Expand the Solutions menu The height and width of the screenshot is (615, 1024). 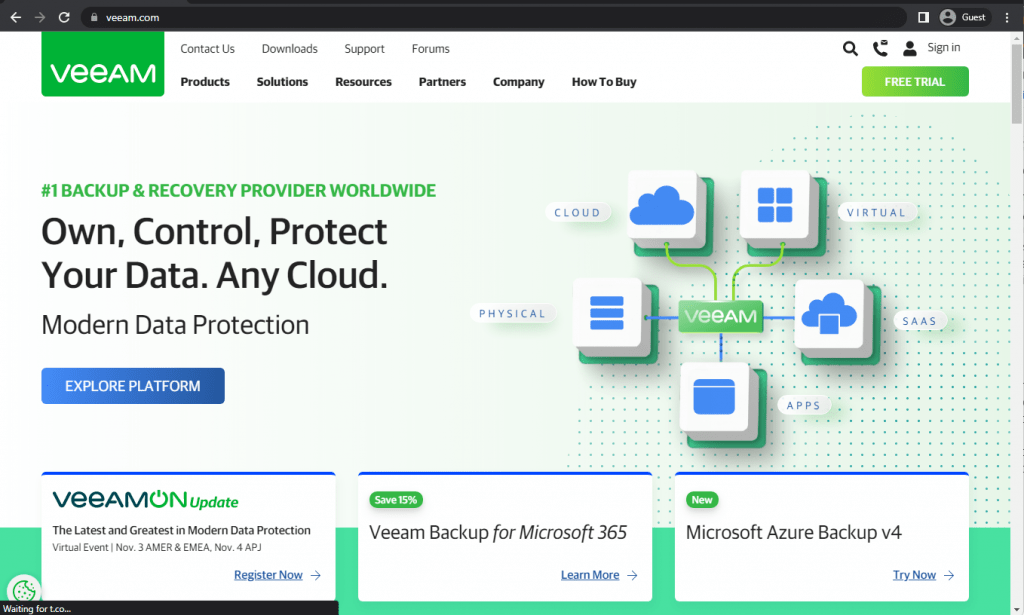282,82
